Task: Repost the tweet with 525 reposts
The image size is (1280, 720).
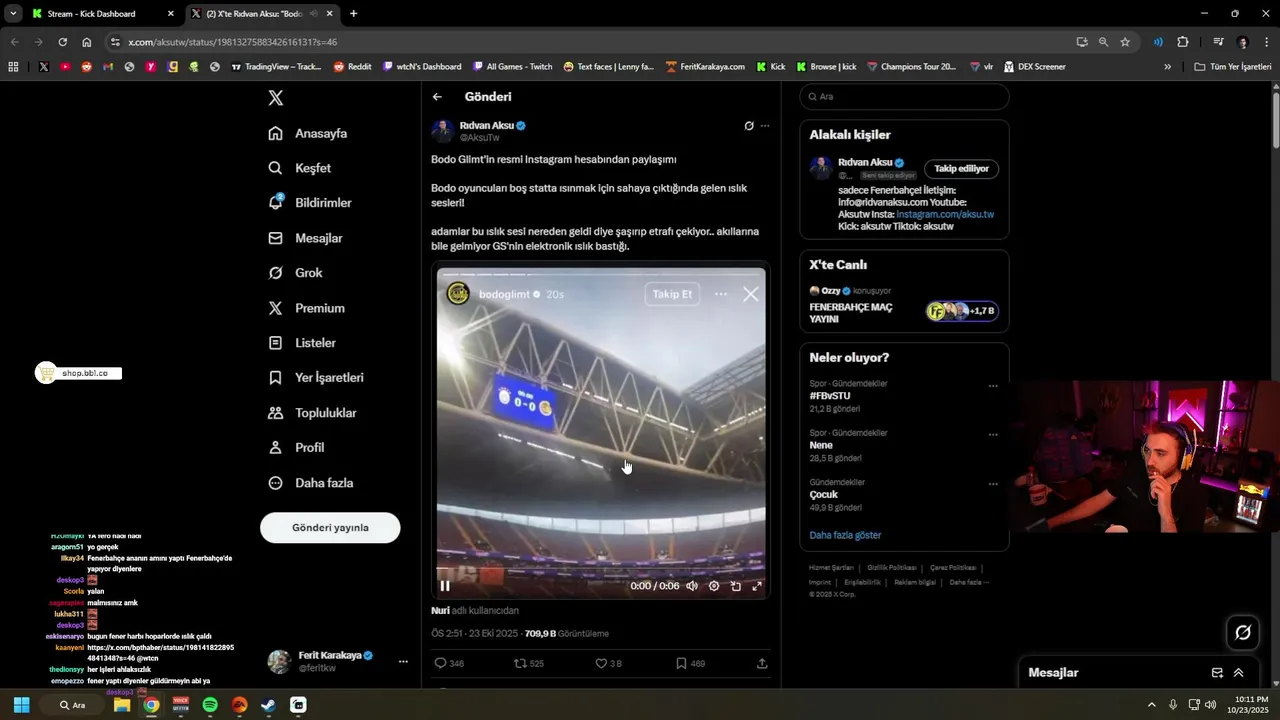Action: coord(529,663)
